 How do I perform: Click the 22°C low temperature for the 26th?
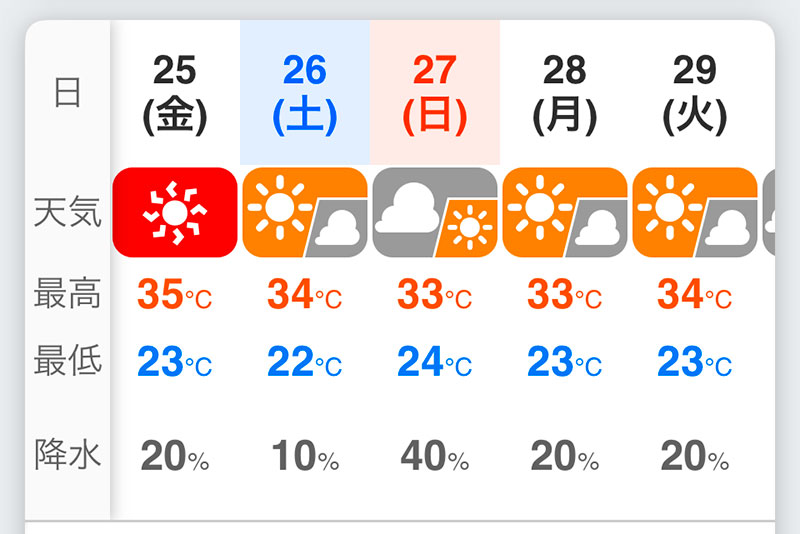click(x=305, y=362)
